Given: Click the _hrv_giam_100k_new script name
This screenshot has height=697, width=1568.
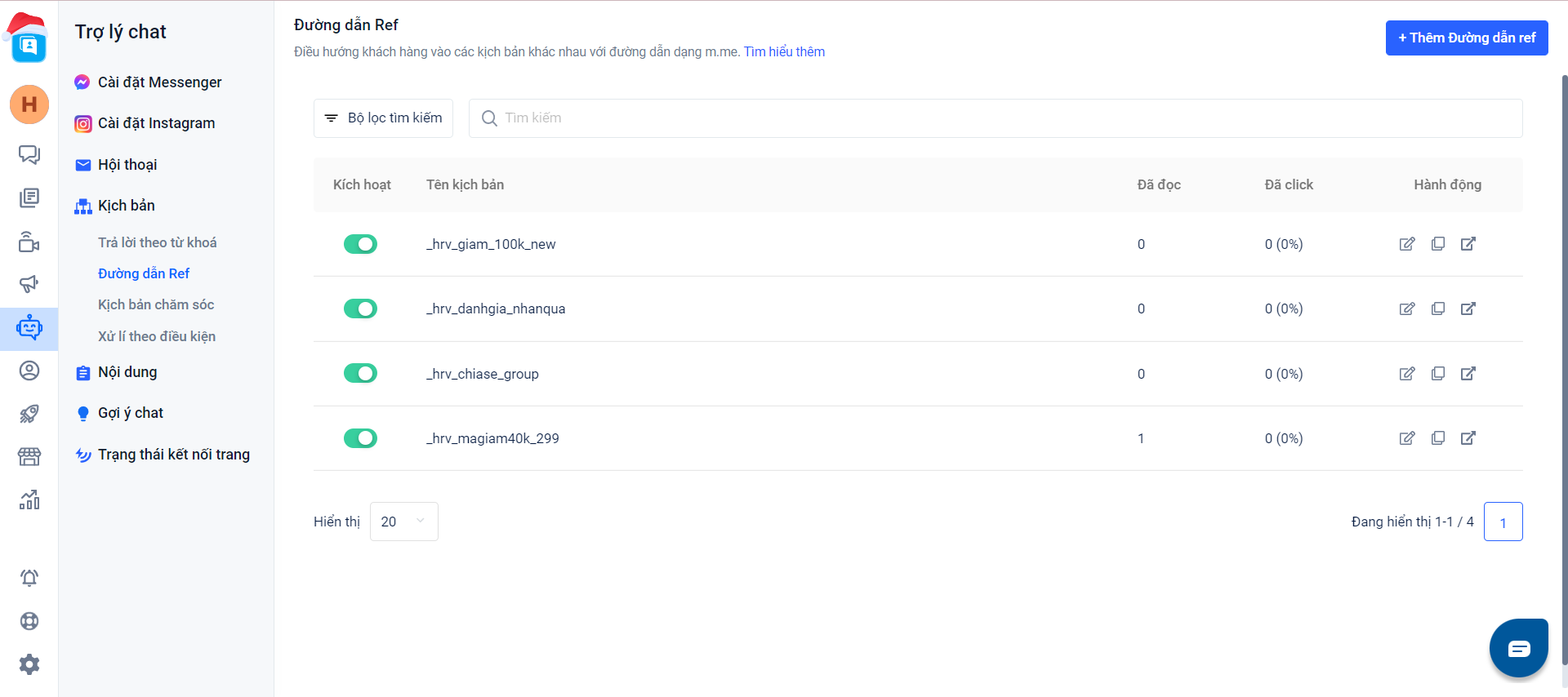Looking at the screenshot, I should 491,244.
